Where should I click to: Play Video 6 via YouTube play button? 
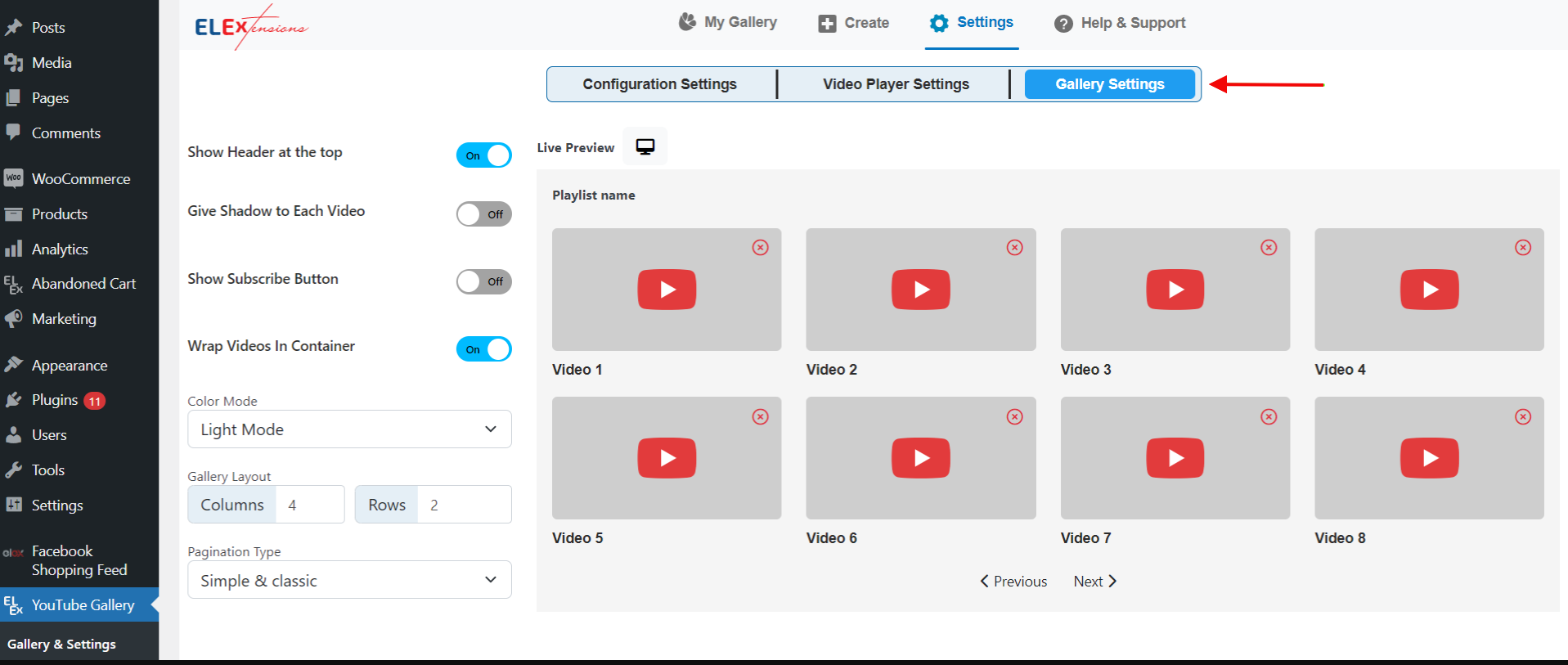click(x=921, y=458)
